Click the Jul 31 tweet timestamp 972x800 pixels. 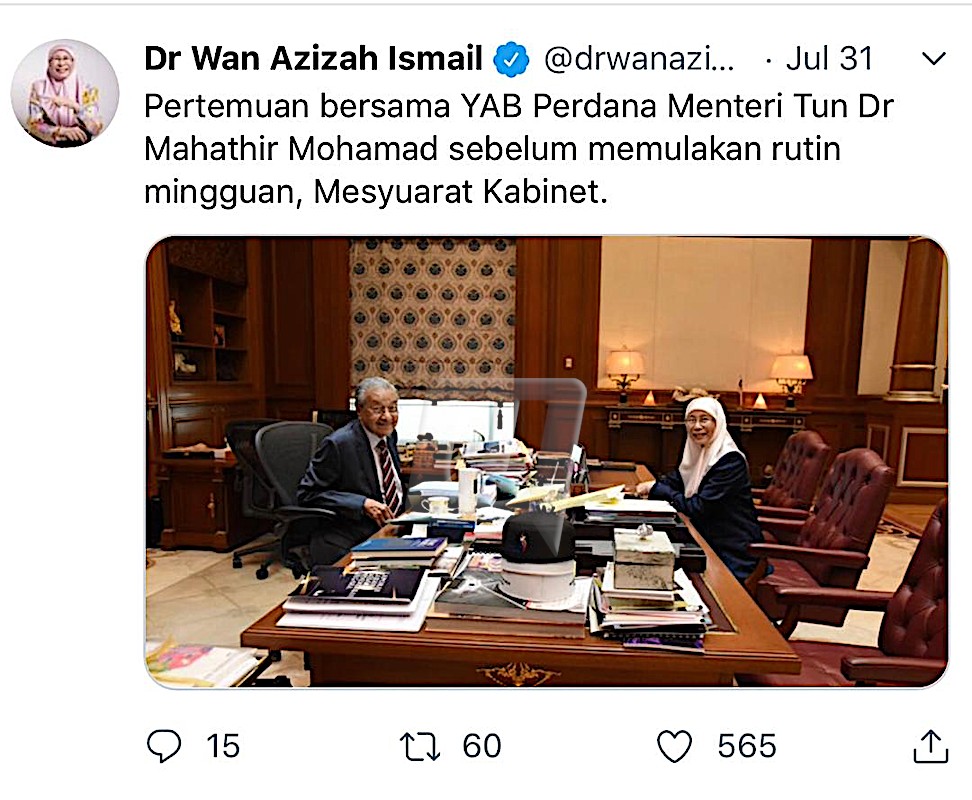(829, 59)
